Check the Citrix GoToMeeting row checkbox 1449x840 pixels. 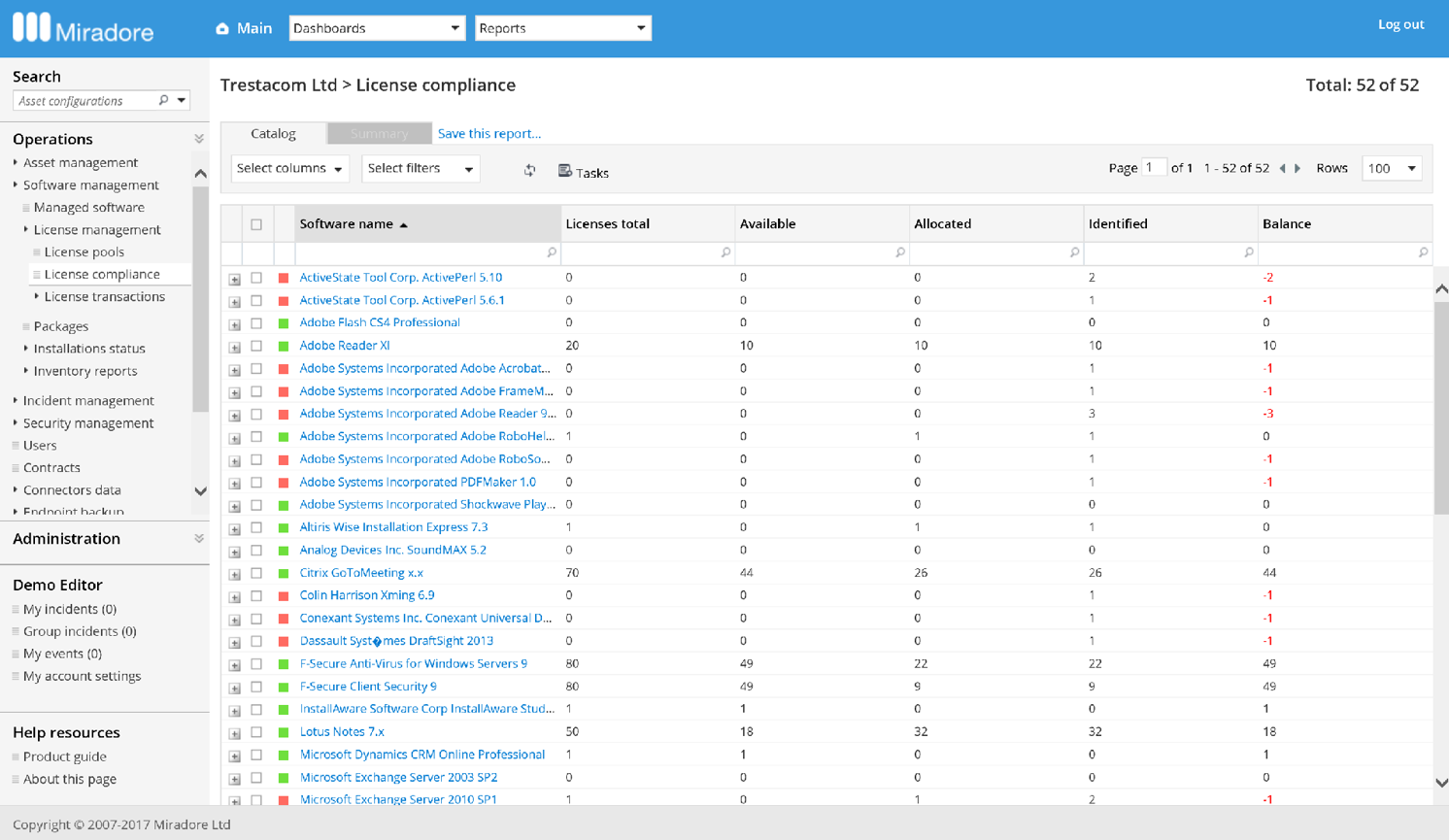click(x=256, y=573)
